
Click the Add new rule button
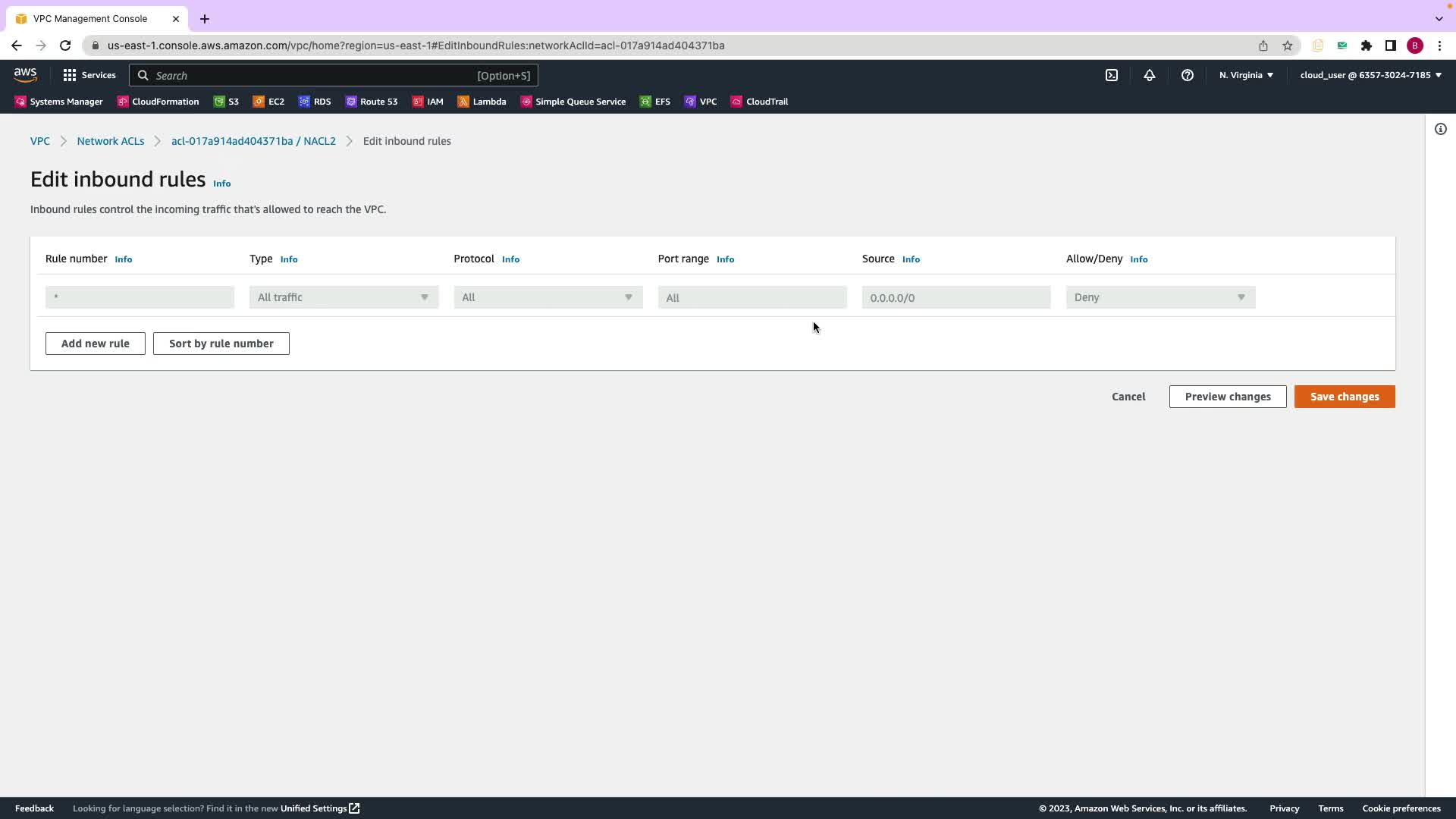(95, 344)
